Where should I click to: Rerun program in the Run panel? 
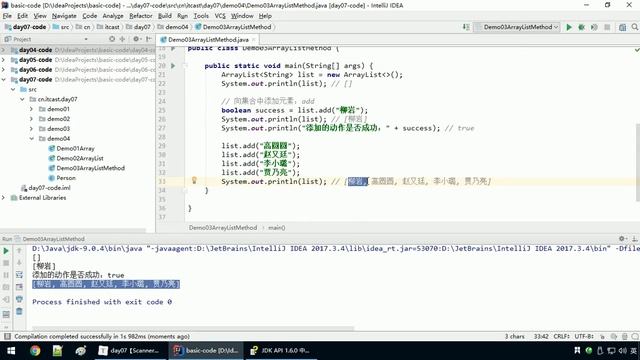[x=6, y=251]
